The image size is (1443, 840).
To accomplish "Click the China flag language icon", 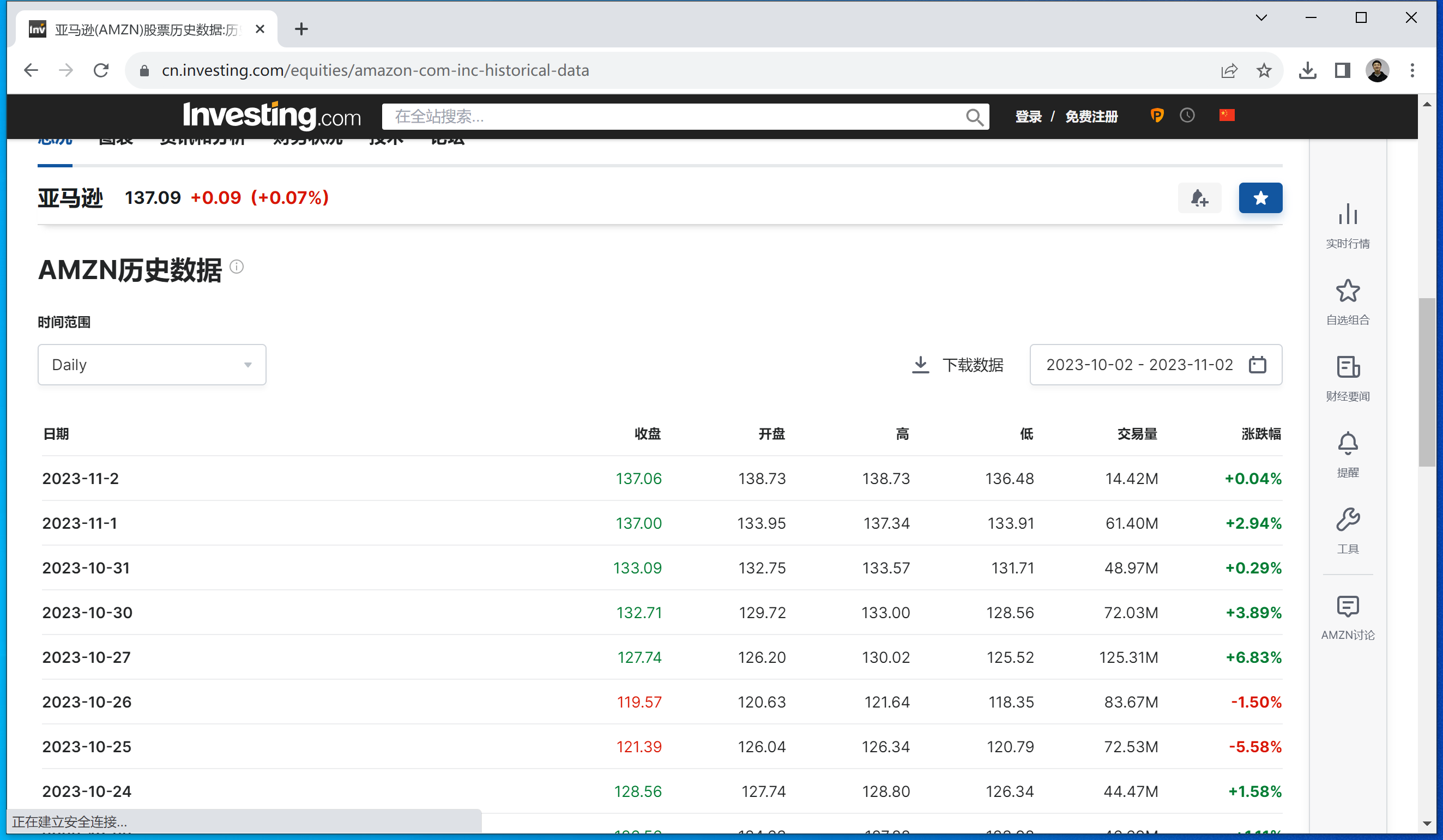I will pyautogui.click(x=1227, y=116).
